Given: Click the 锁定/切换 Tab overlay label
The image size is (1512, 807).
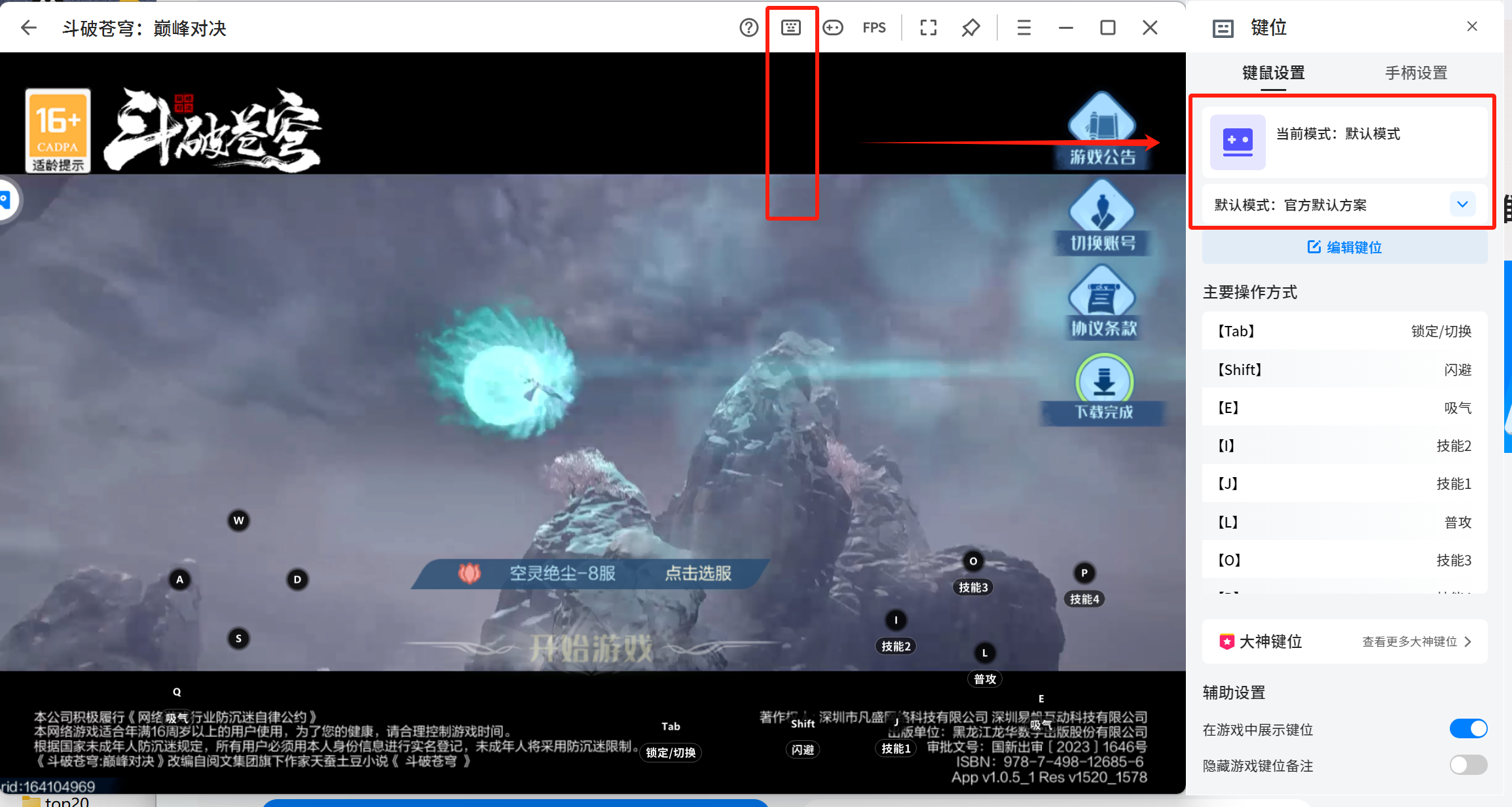Looking at the screenshot, I should [671, 753].
